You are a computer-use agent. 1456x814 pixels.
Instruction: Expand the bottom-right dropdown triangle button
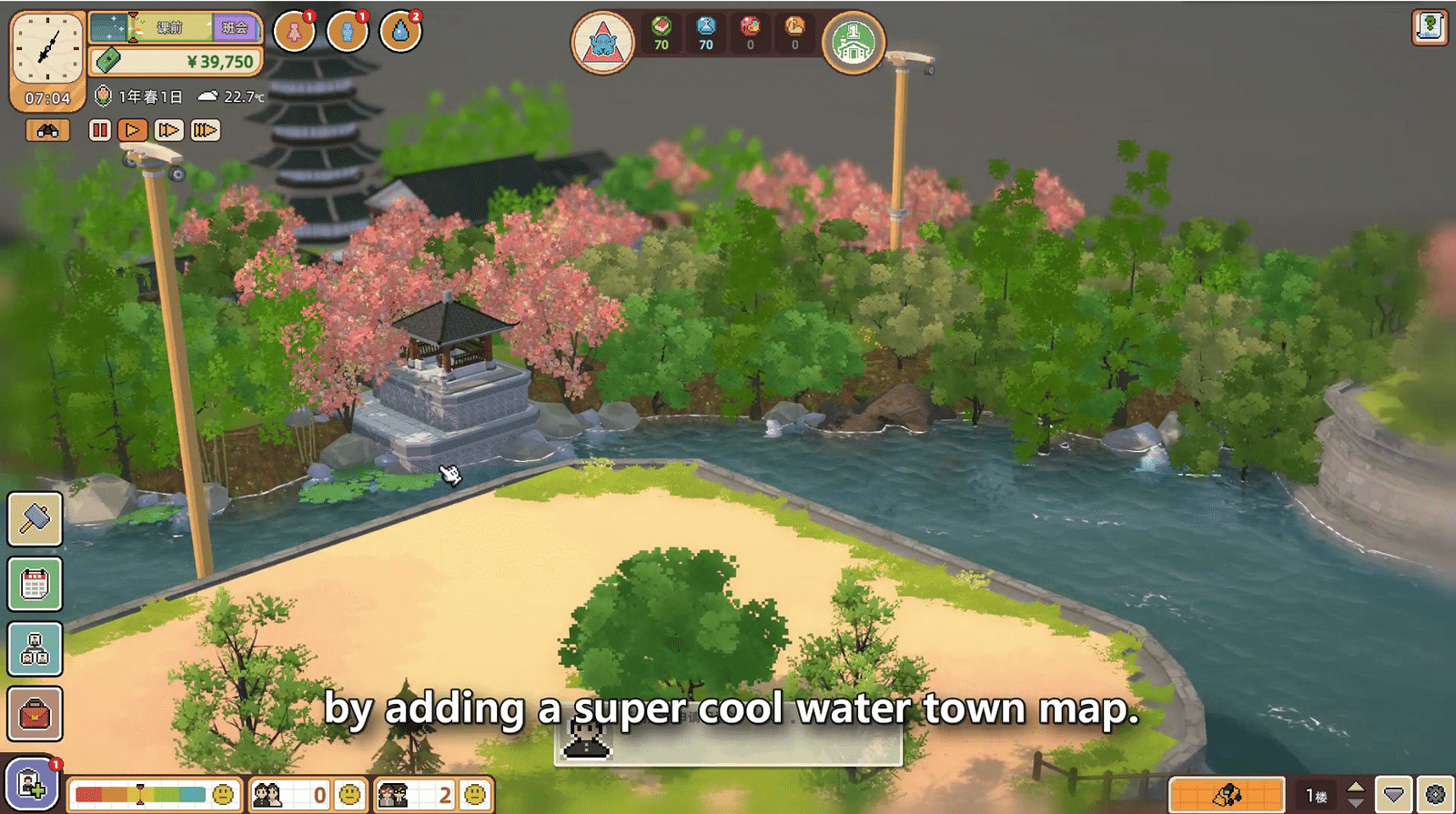pyautogui.click(x=1393, y=795)
